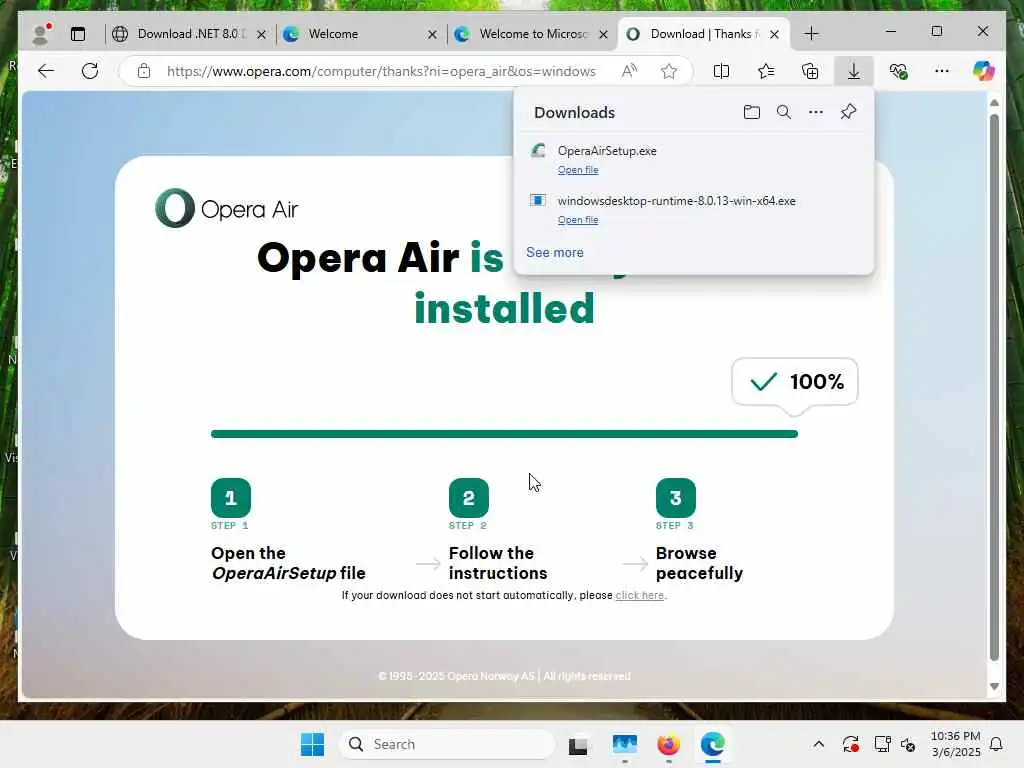Screen dimensions: 1024x768
Task: Click the 'click here' download link
Action: tap(639, 595)
